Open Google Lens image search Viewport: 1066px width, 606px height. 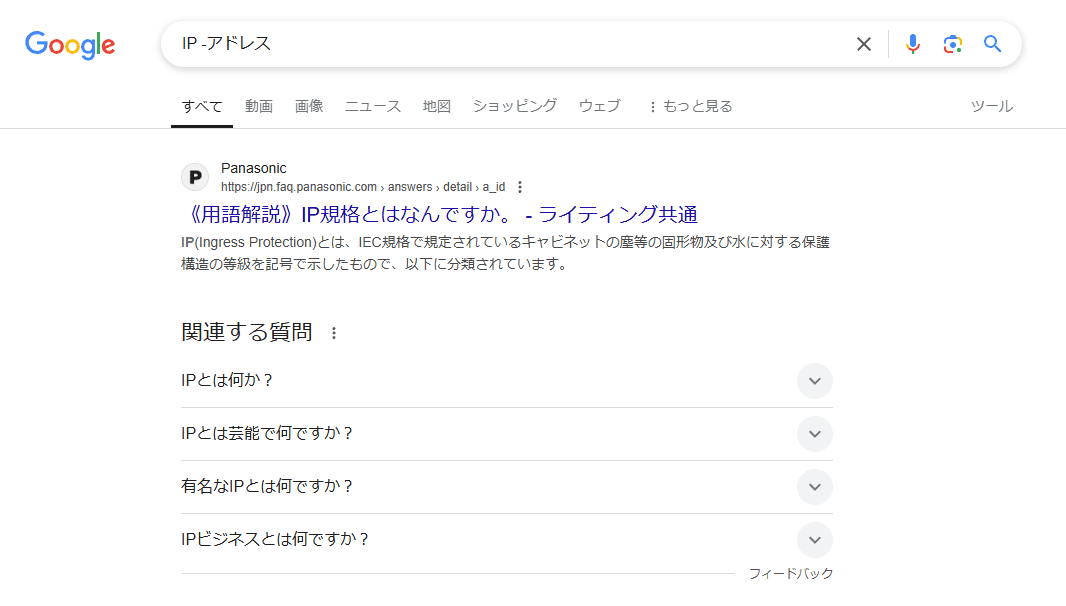pyautogui.click(x=952, y=44)
